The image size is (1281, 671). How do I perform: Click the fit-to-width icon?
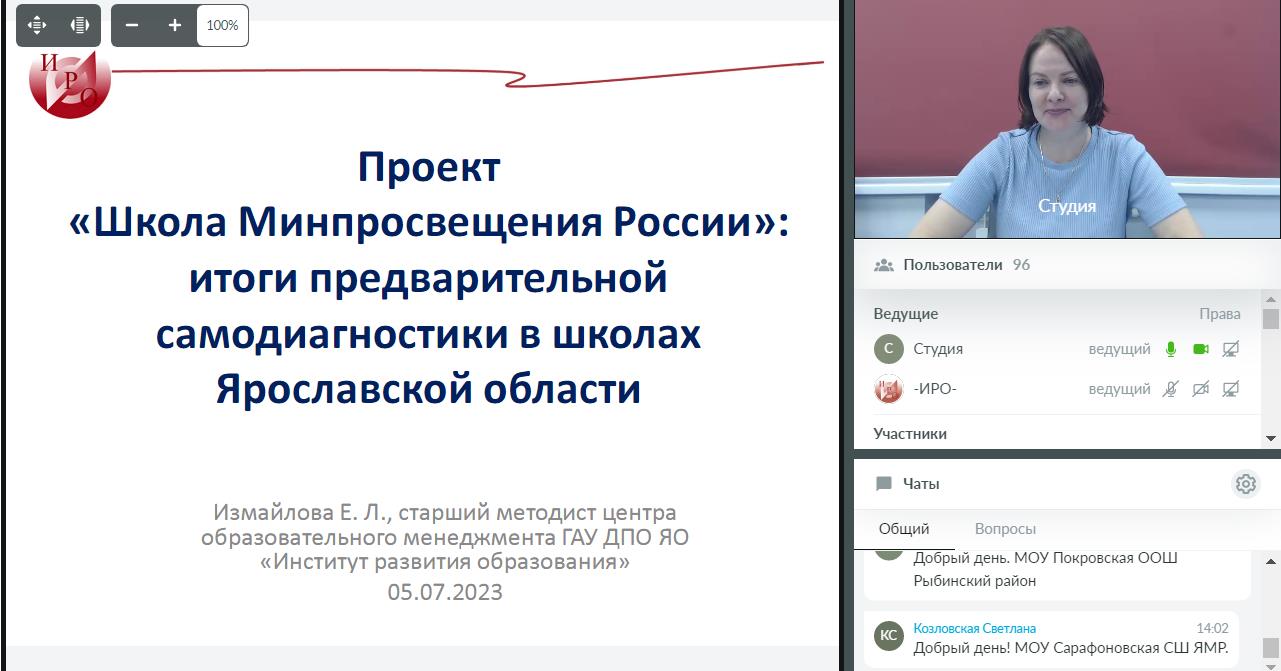(x=80, y=25)
